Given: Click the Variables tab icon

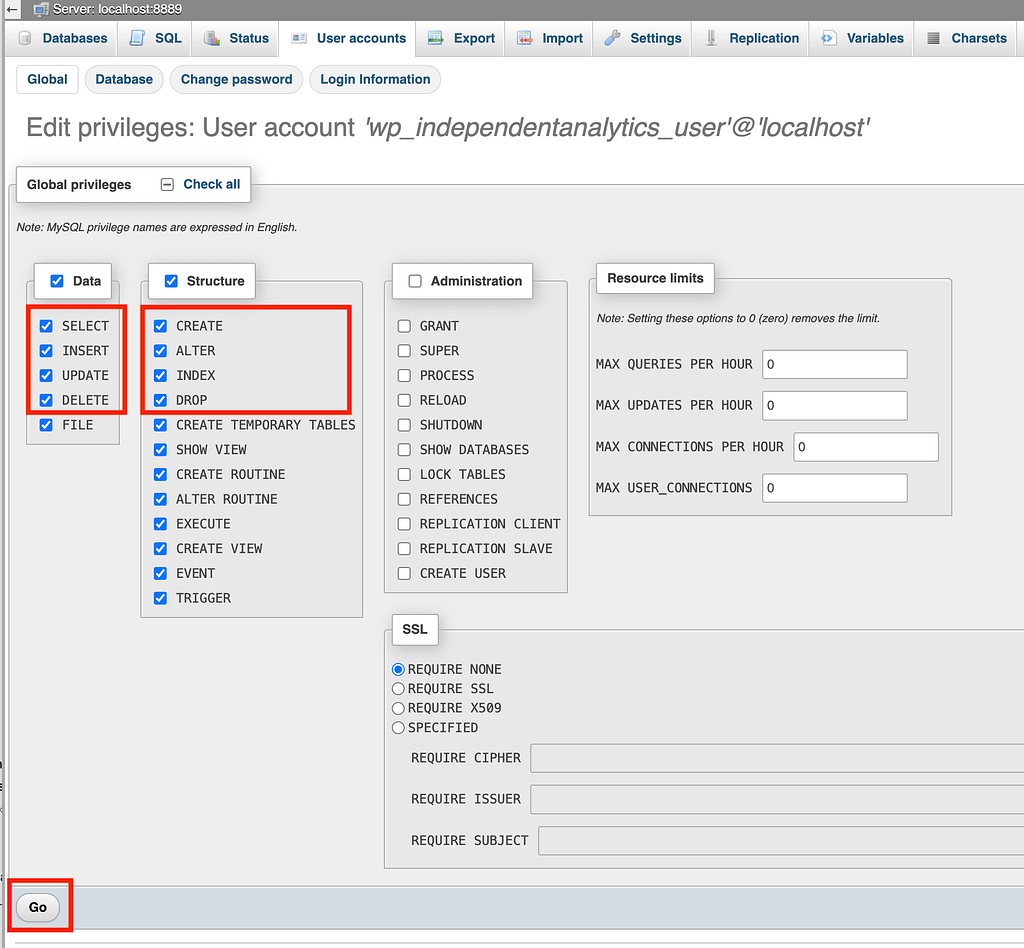Looking at the screenshot, I should (828, 38).
